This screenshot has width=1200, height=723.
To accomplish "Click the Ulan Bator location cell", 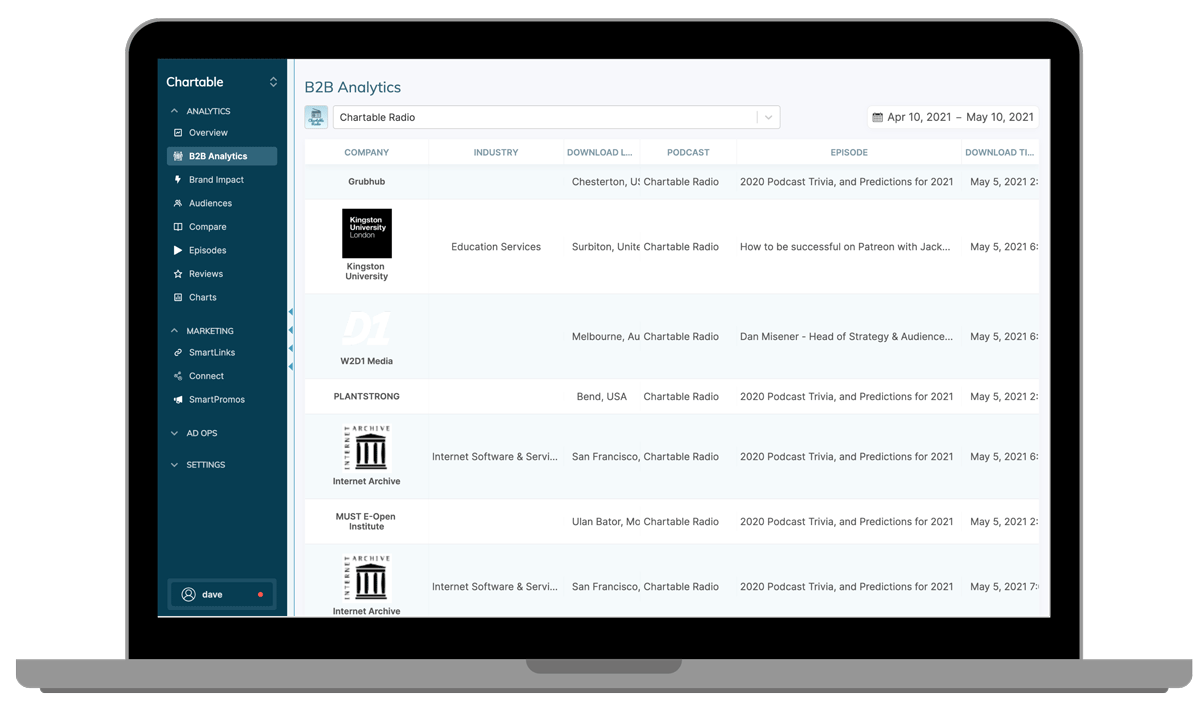I will (x=606, y=522).
